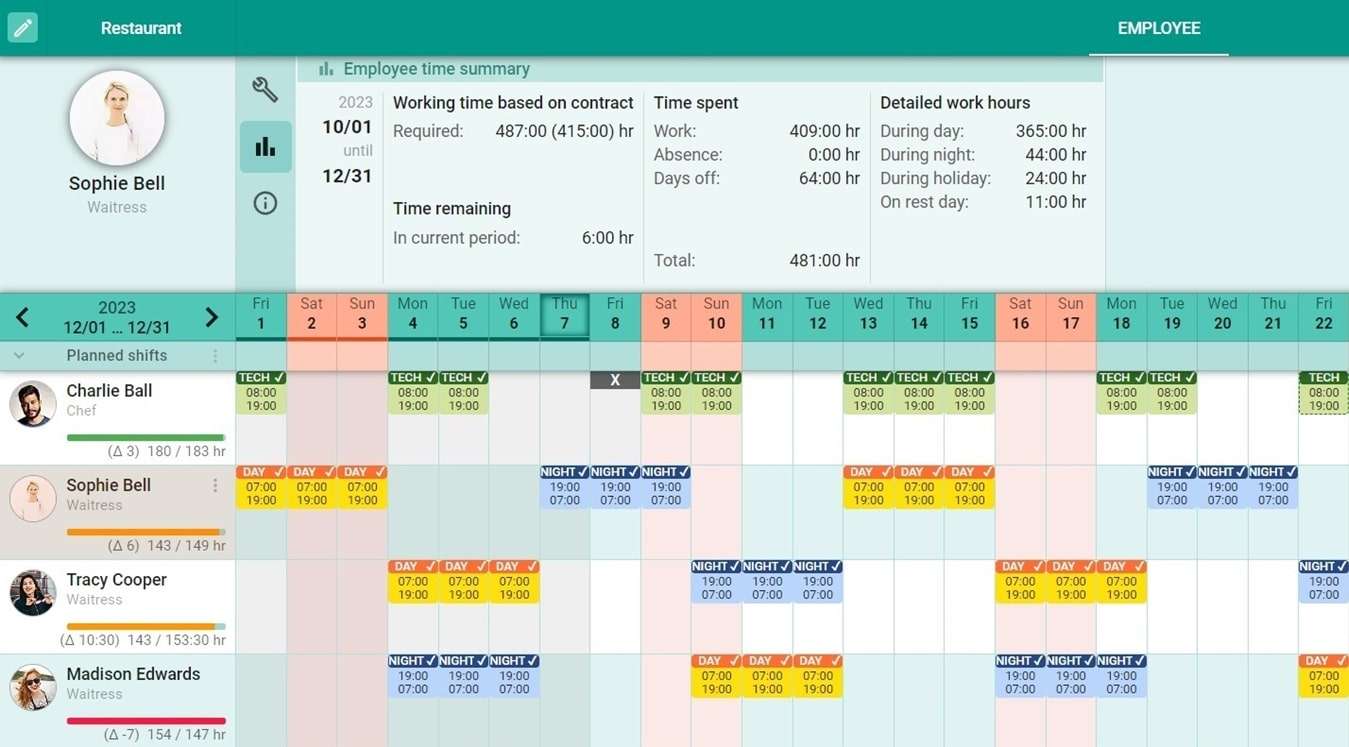Open the wrench settings panel
The height and width of the screenshot is (747, 1349).
tap(265, 90)
